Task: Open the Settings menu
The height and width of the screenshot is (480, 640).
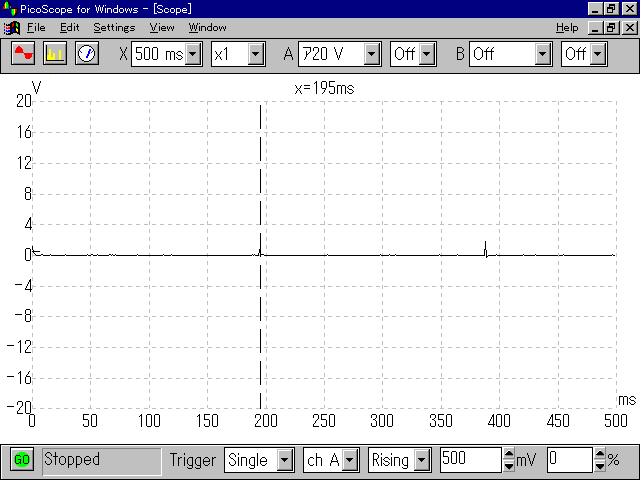Action: coord(114,28)
